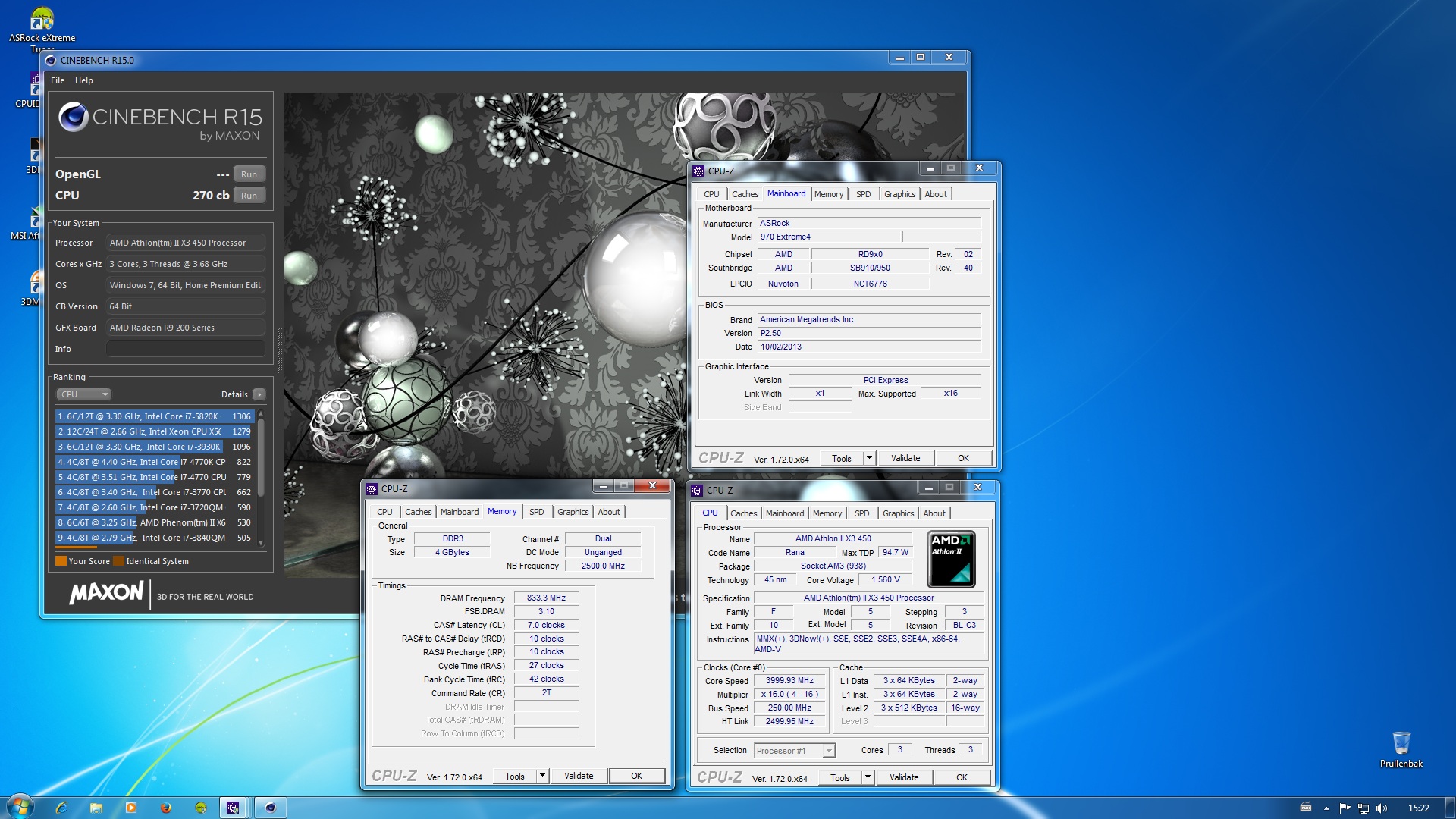Open ASRock eXtreme Tuner desktop shortcut
1456x819 pixels.
click(42, 28)
